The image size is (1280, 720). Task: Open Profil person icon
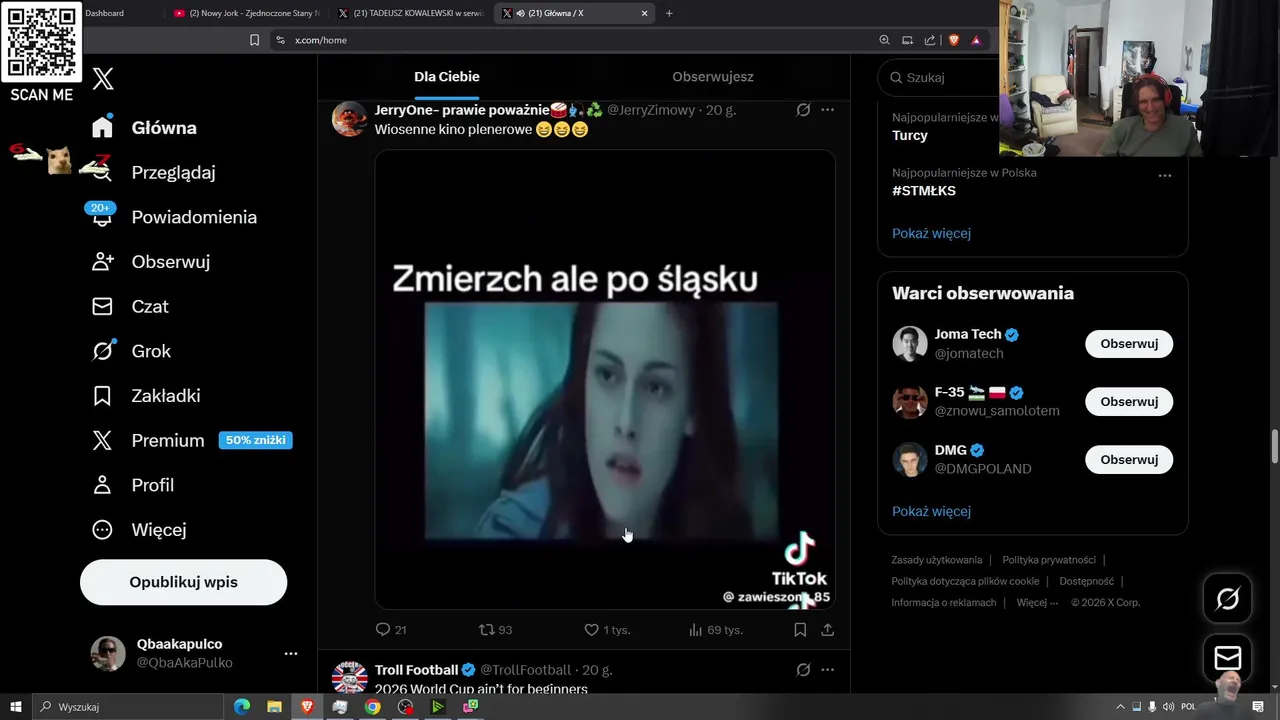pyautogui.click(x=102, y=485)
